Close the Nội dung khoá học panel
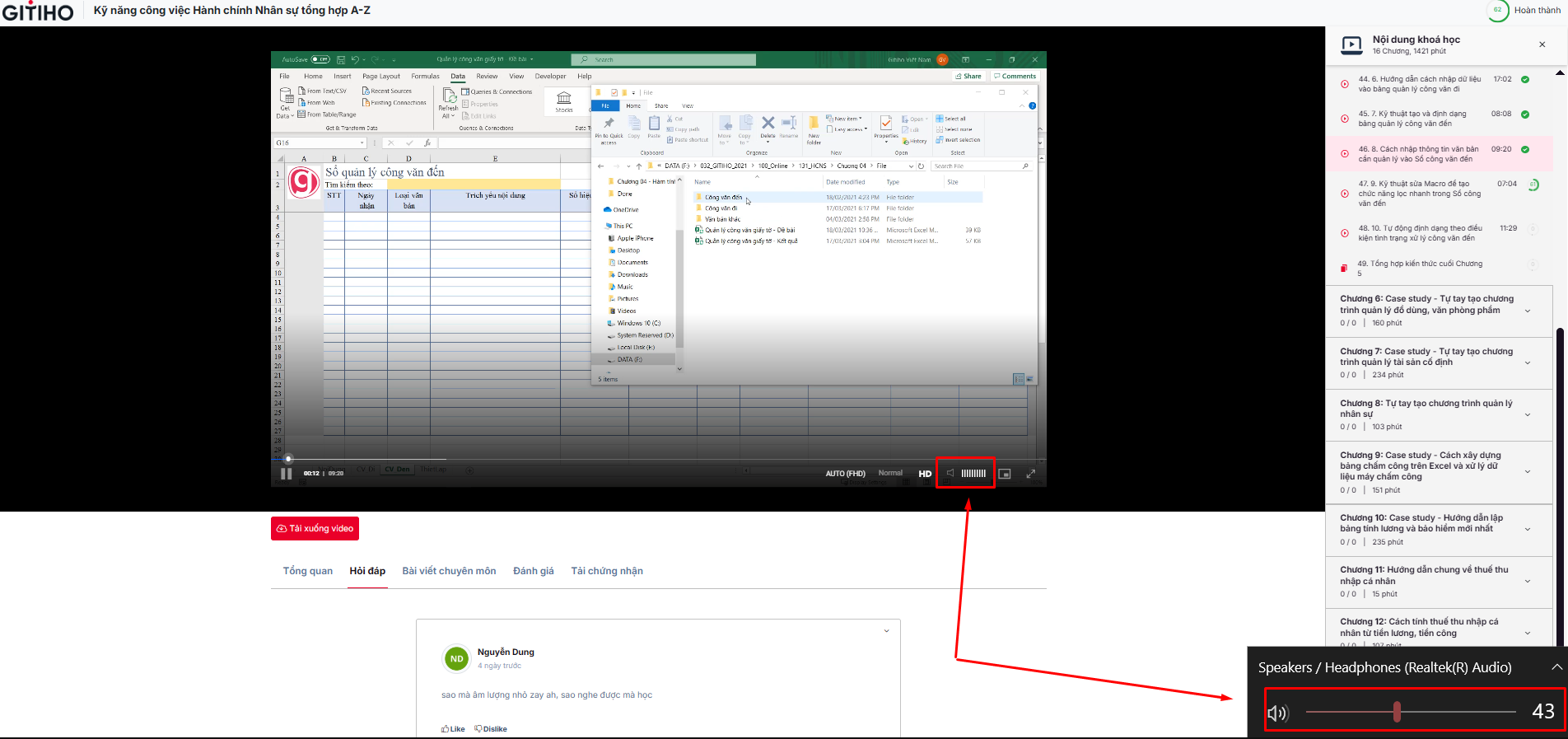This screenshot has height=739, width=1568. tap(1542, 44)
